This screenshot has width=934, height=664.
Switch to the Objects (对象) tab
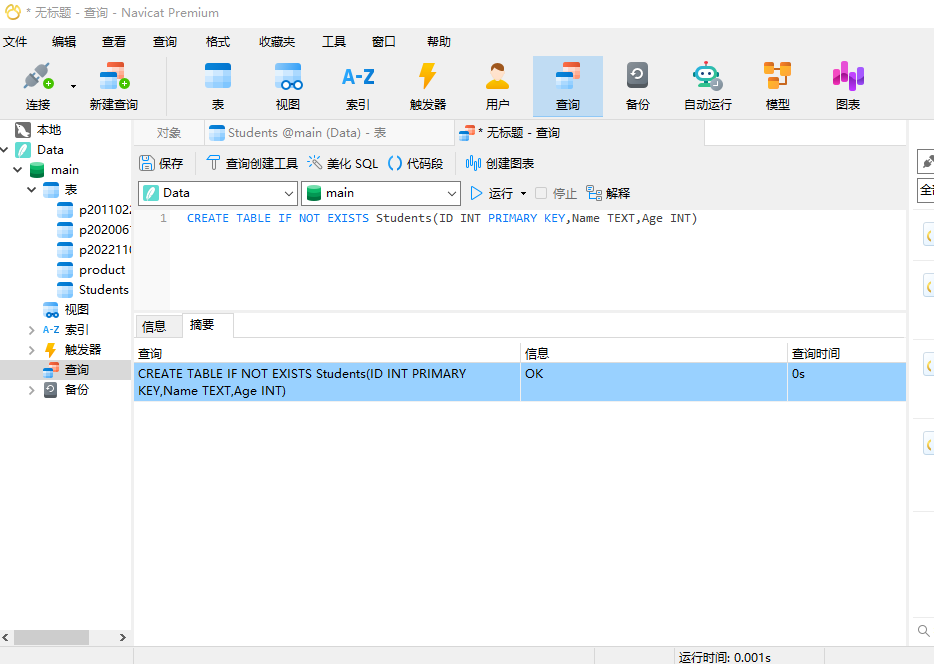169,133
